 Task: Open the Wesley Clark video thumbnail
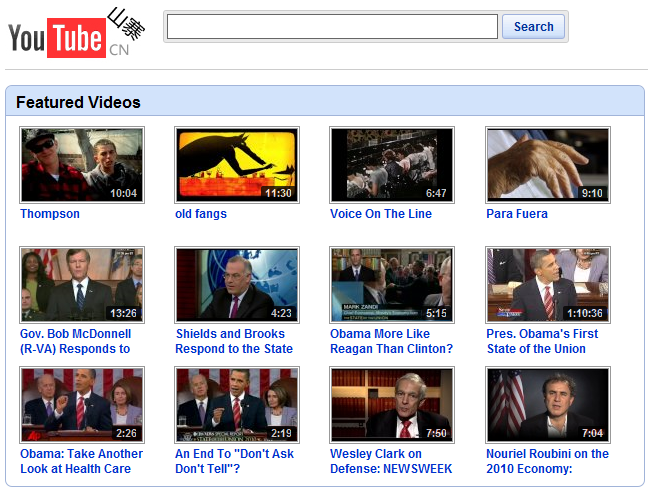[x=392, y=404]
